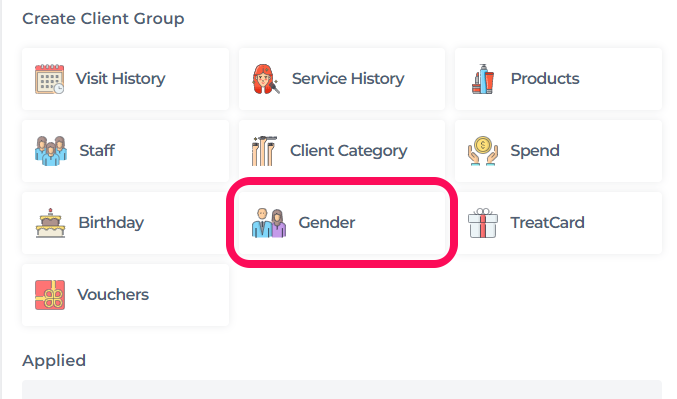
Task: Click the gift box TreatCard icon
Action: pyautogui.click(x=483, y=223)
